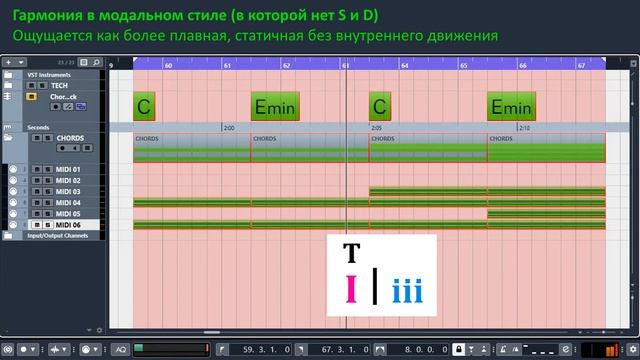Toggle monitor on the CHORDS folder track
The image size is (640, 360).
(x=75, y=148)
